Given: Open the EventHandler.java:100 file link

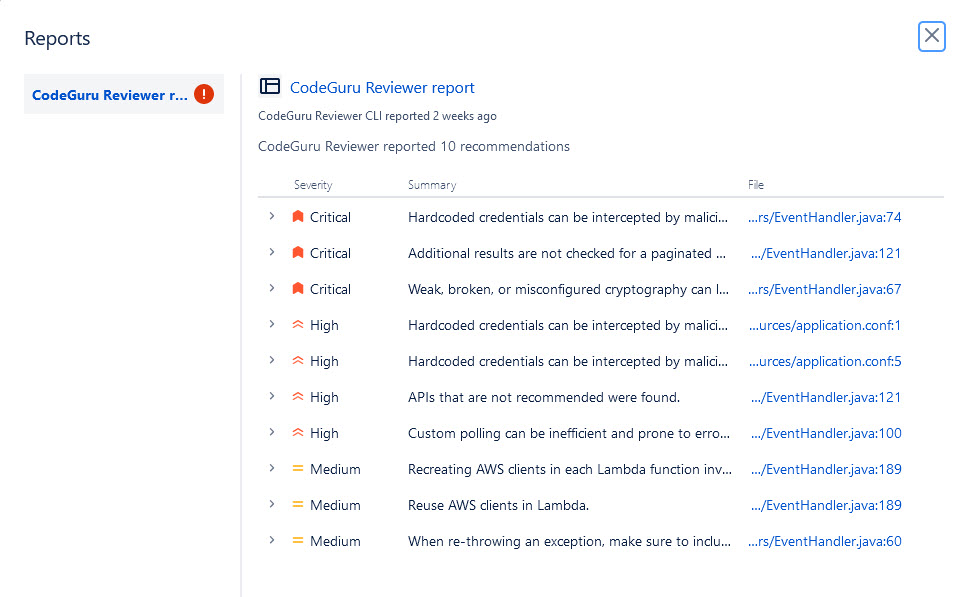Looking at the screenshot, I should click(x=826, y=433).
